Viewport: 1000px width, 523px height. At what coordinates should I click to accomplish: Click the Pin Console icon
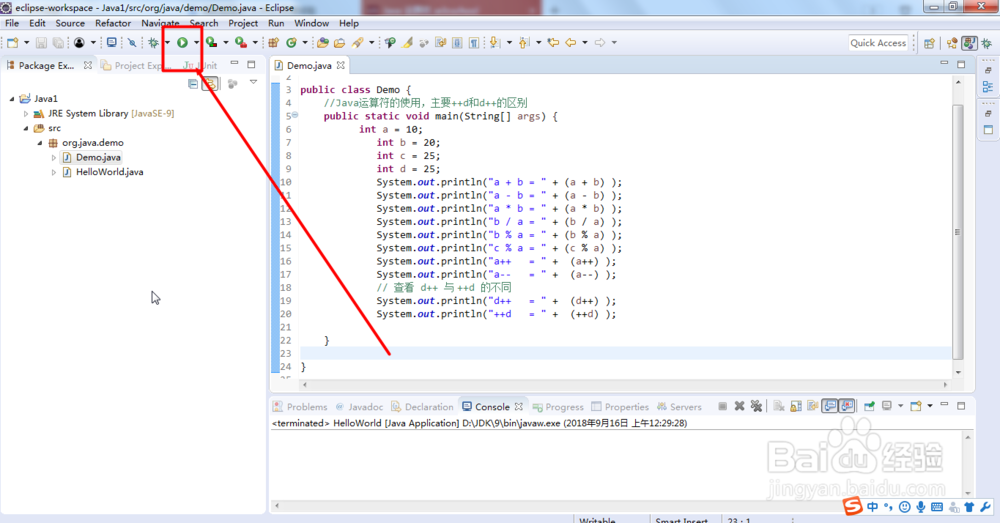(x=869, y=406)
